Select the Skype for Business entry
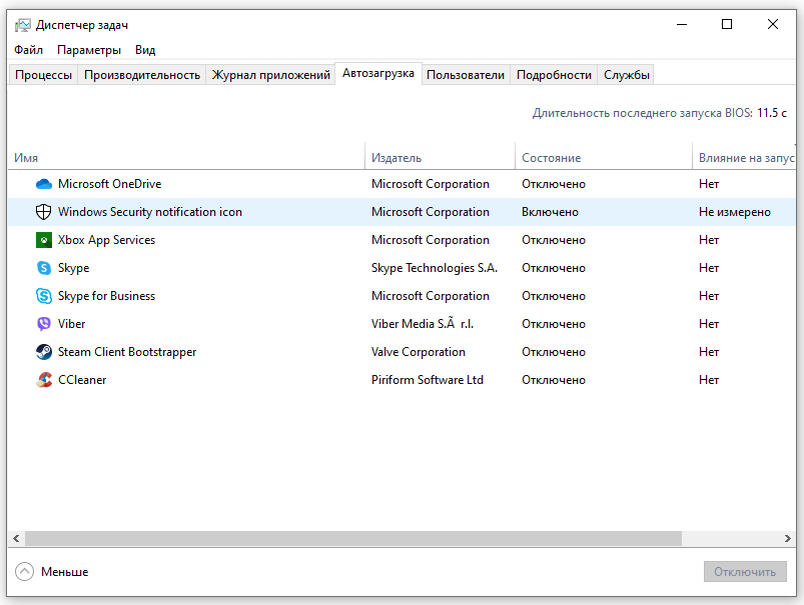The image size is (804, 605). click(106, 296)
